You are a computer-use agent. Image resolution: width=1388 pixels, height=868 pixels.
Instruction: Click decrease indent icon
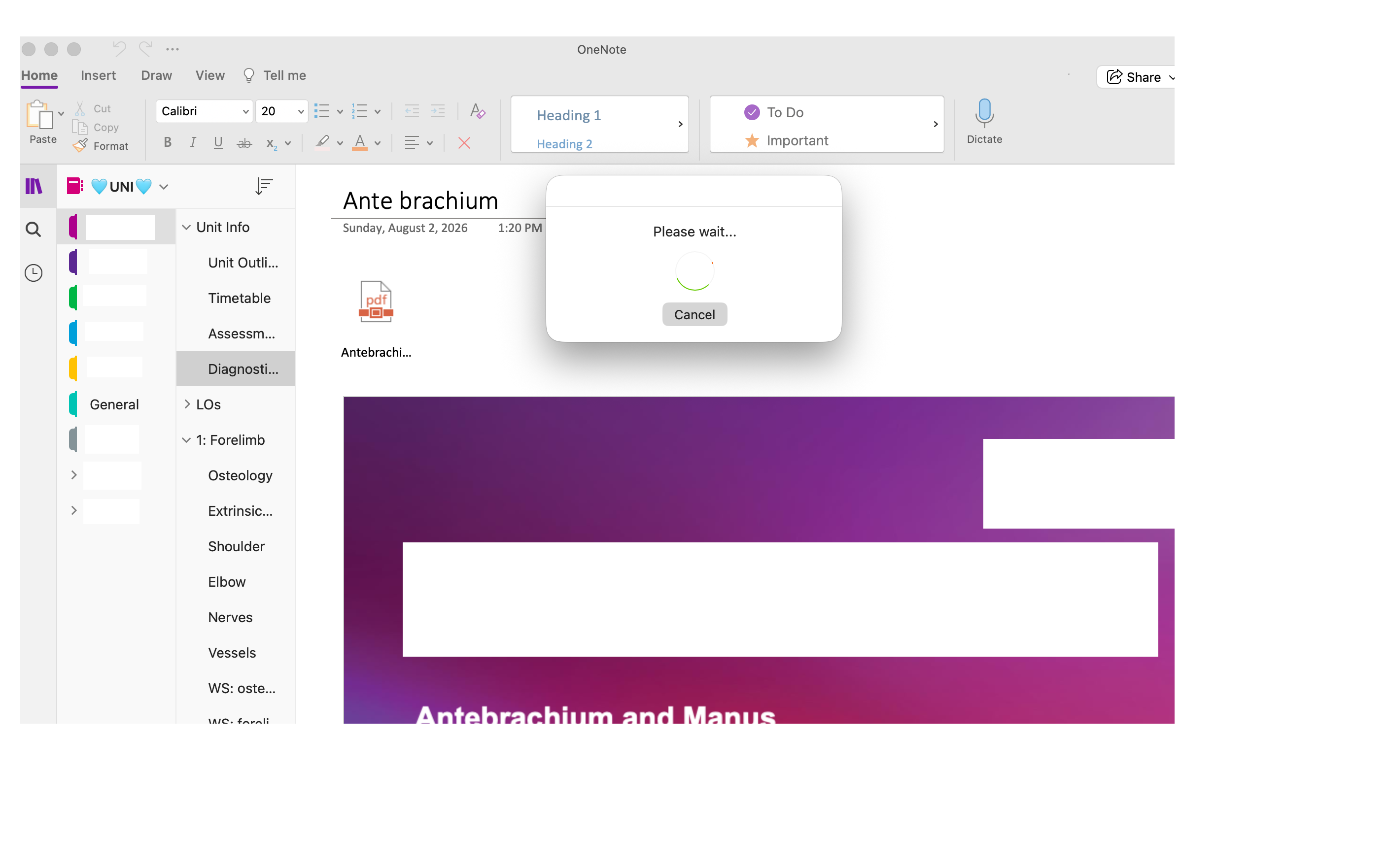point(412,111)
